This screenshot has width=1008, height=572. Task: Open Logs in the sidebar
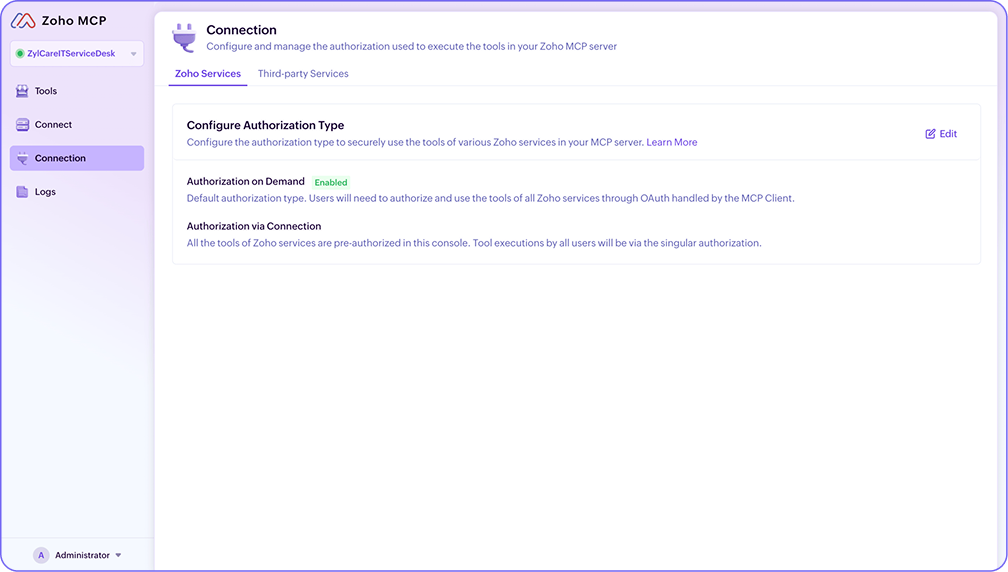pos(76,192)
